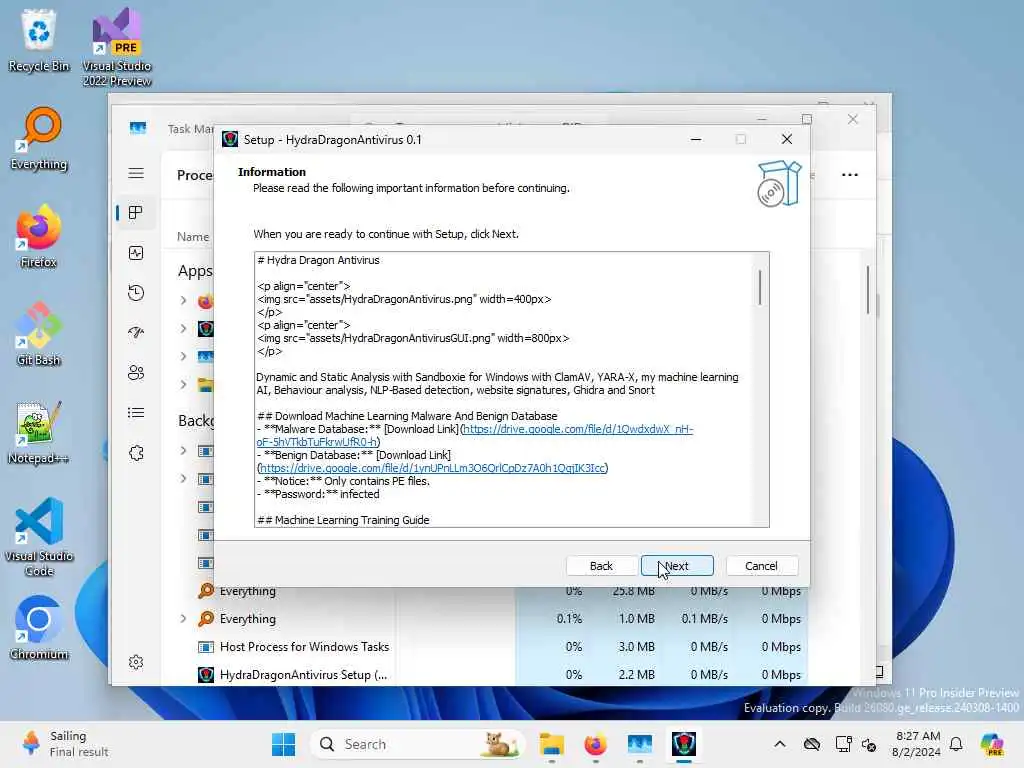Open Task Manager settings gear
1024x768 pixels.
[136, 662]
